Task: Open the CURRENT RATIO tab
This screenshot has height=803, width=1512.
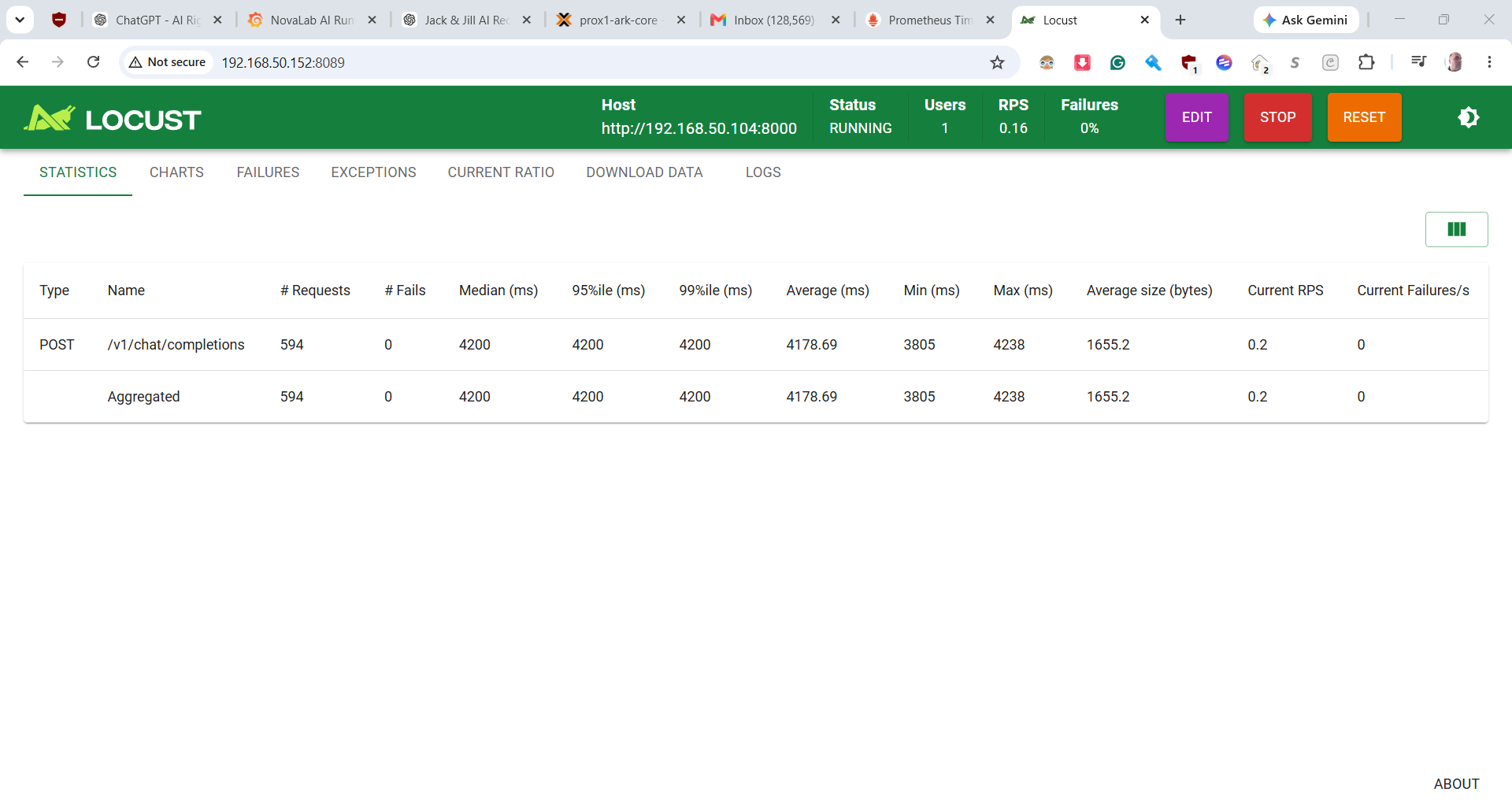Action: tap(501, 172)
